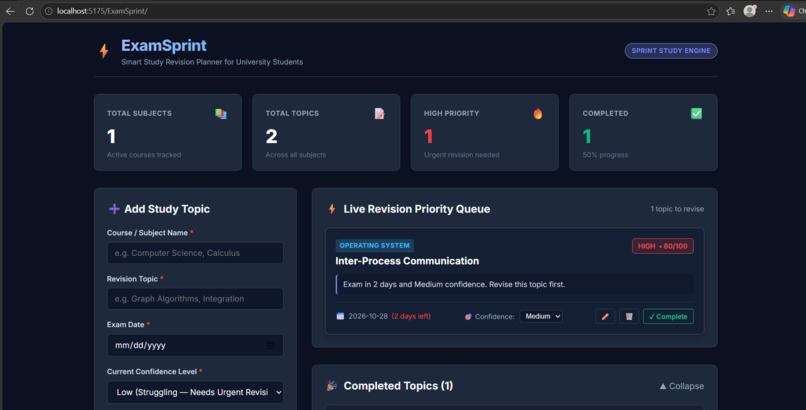Focus the Exam Date mm/dd/yyyy field

(195, 345)
